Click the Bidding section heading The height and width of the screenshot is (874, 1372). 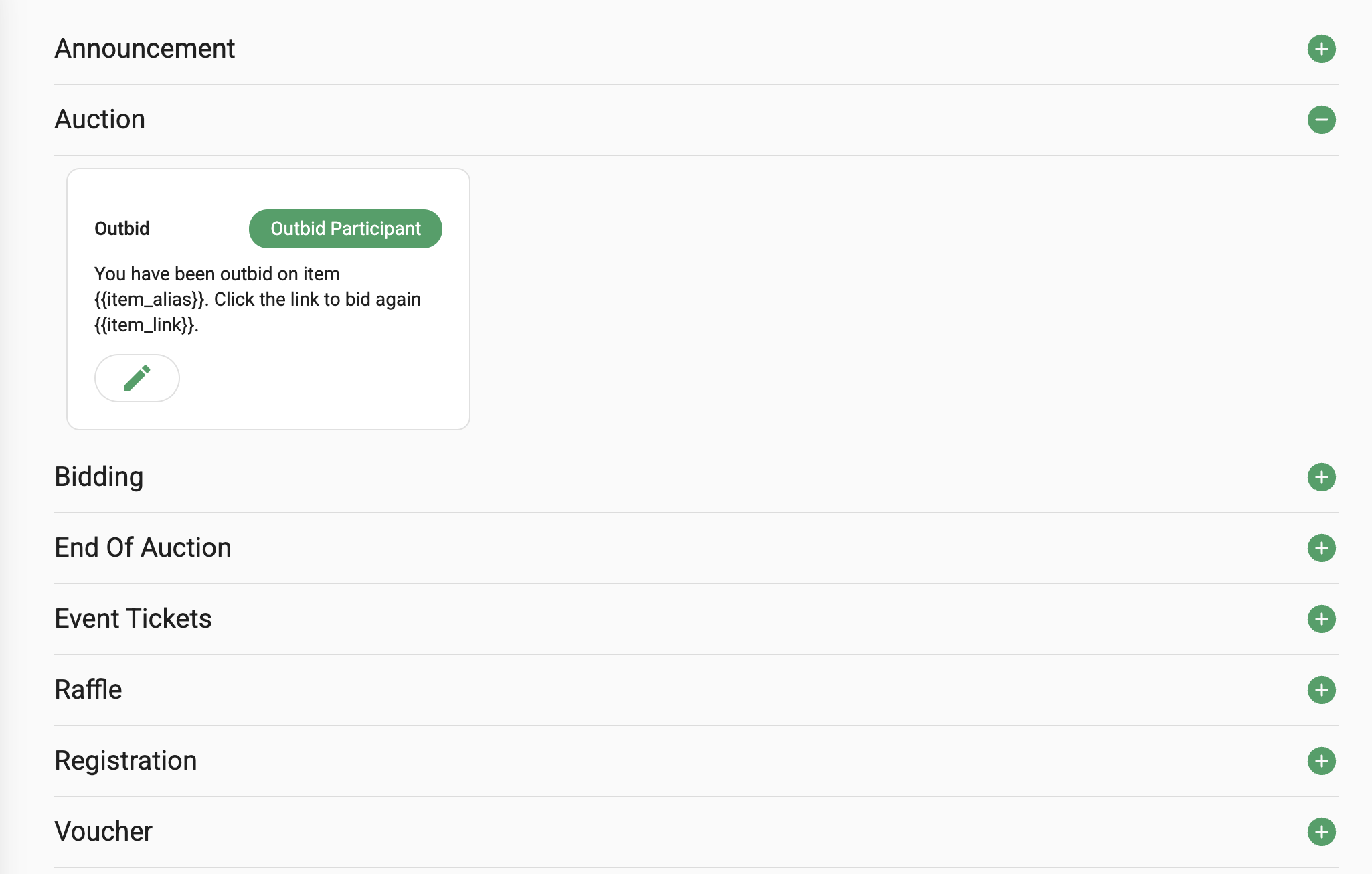point(99,477)
